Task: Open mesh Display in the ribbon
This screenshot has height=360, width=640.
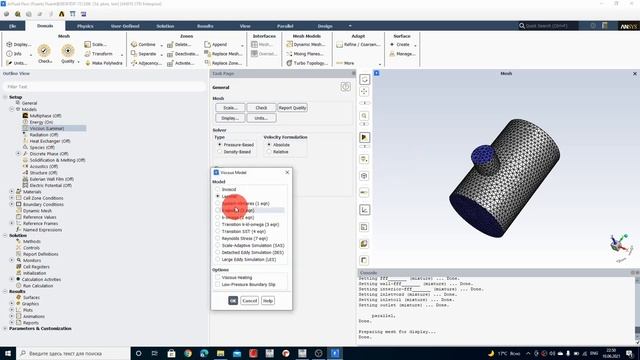Action: pyautogui.click(x=18, y=44)
